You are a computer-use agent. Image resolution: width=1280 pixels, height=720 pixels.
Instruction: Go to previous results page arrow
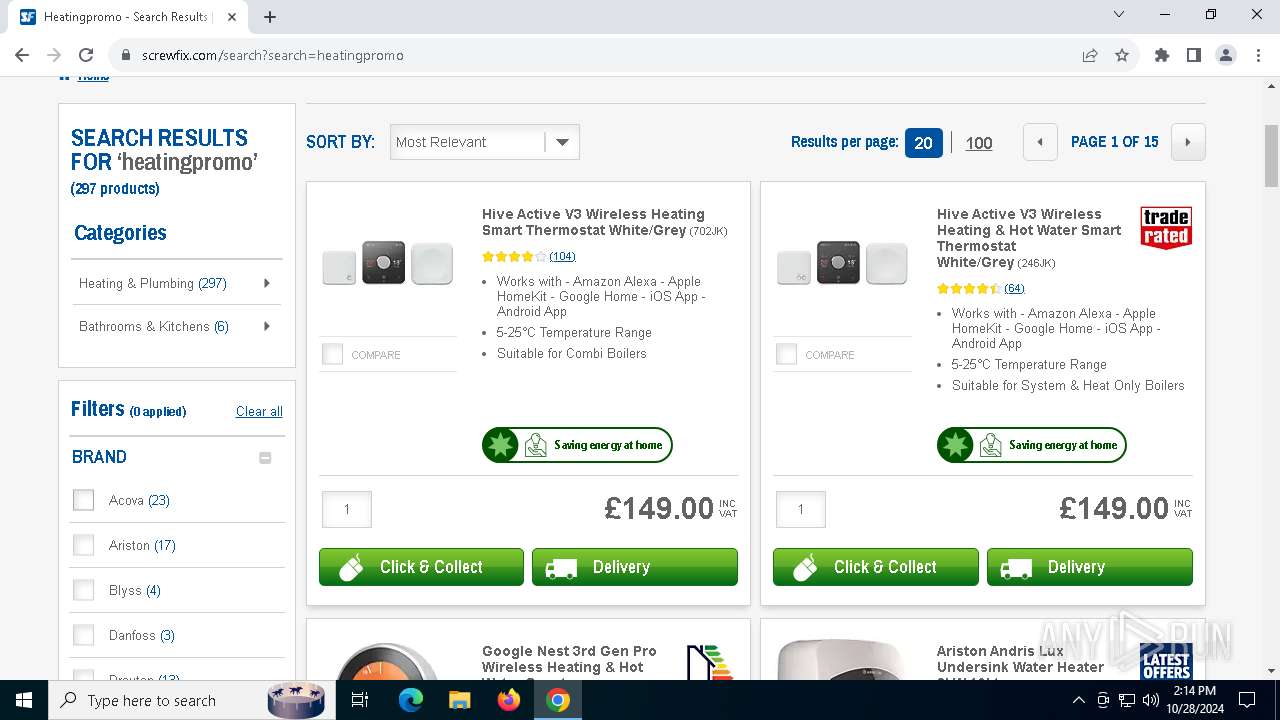(x=1040, y=142)
